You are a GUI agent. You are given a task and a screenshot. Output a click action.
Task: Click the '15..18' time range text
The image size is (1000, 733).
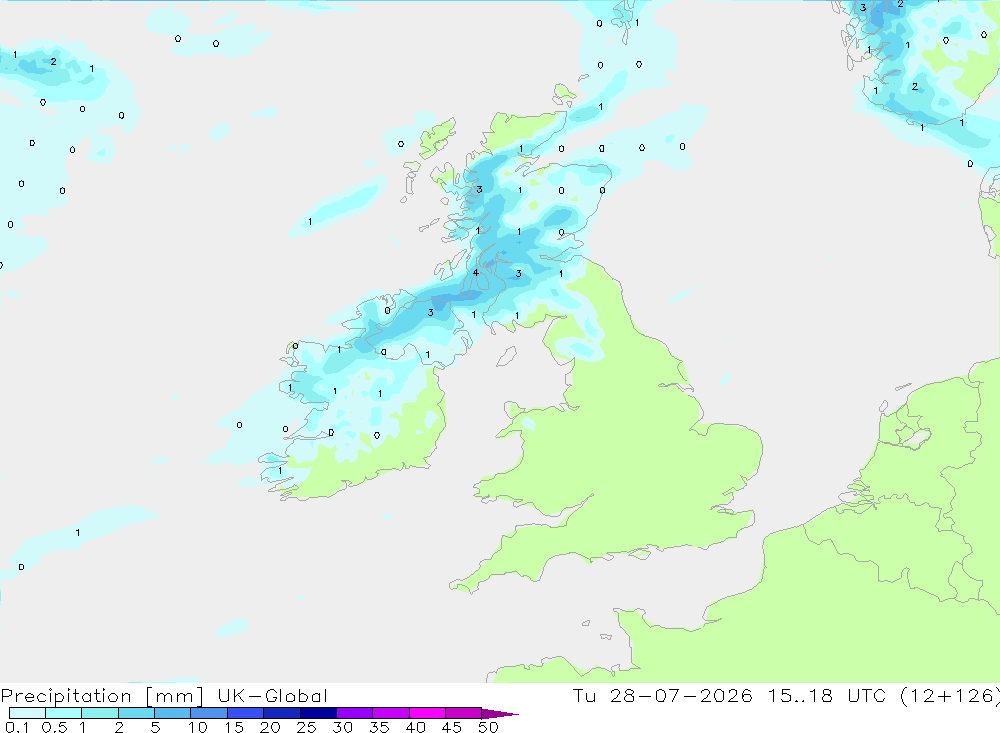[800, 696]
